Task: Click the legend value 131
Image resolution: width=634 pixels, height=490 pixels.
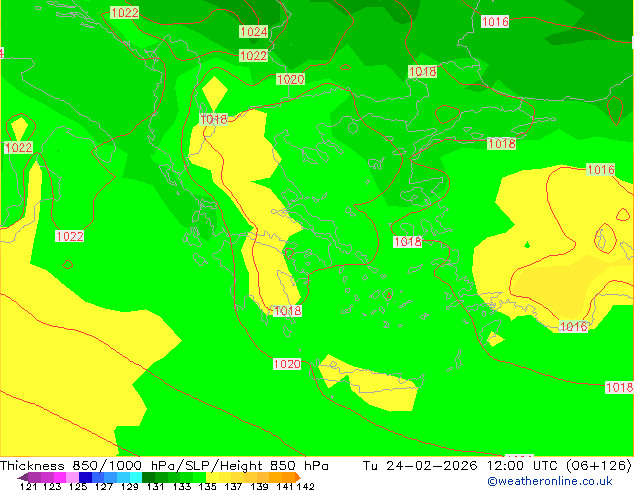Action: 156,486
